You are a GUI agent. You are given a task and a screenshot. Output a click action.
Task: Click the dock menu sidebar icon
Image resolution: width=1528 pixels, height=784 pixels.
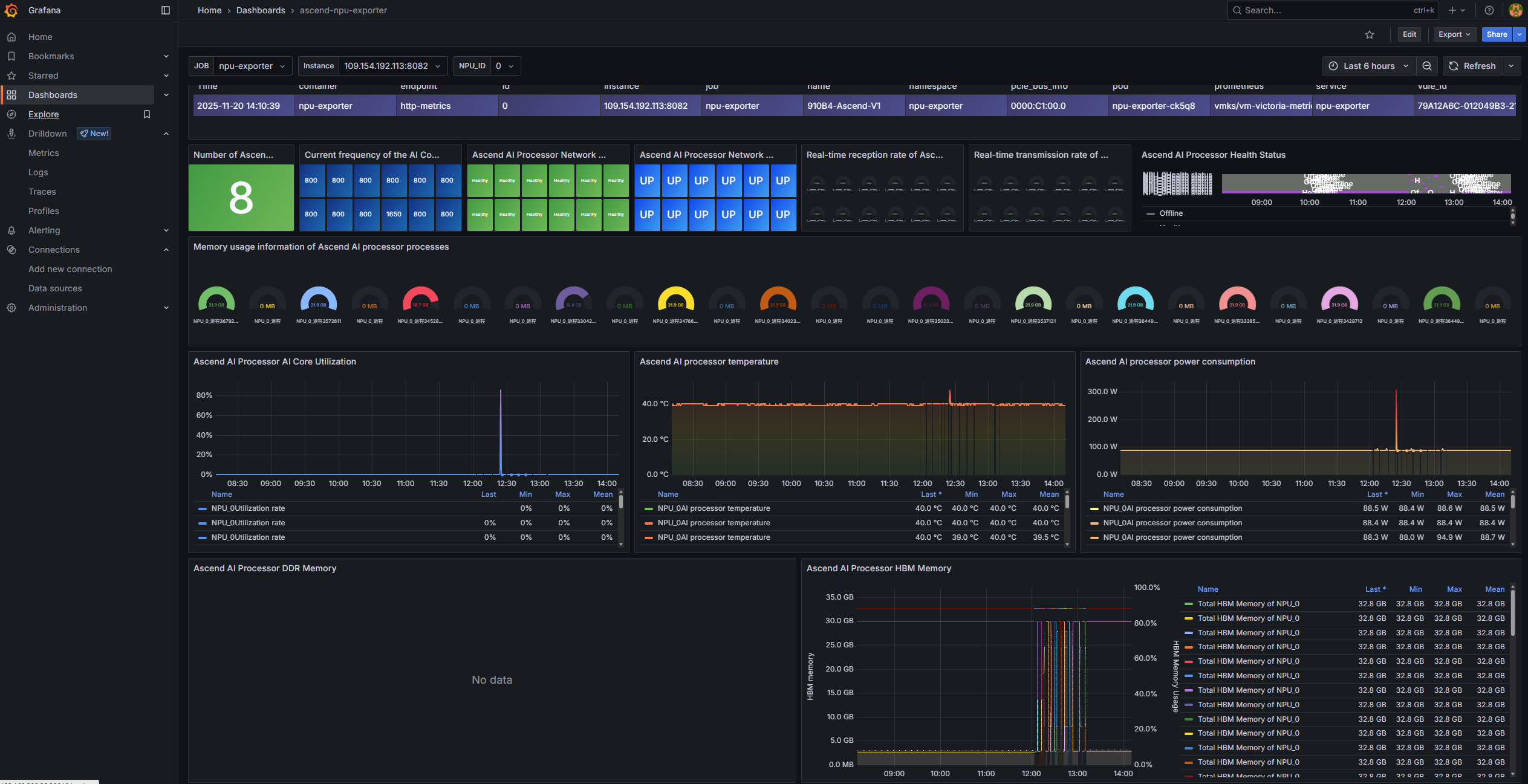pyautogui.click(x=166, y=10)
